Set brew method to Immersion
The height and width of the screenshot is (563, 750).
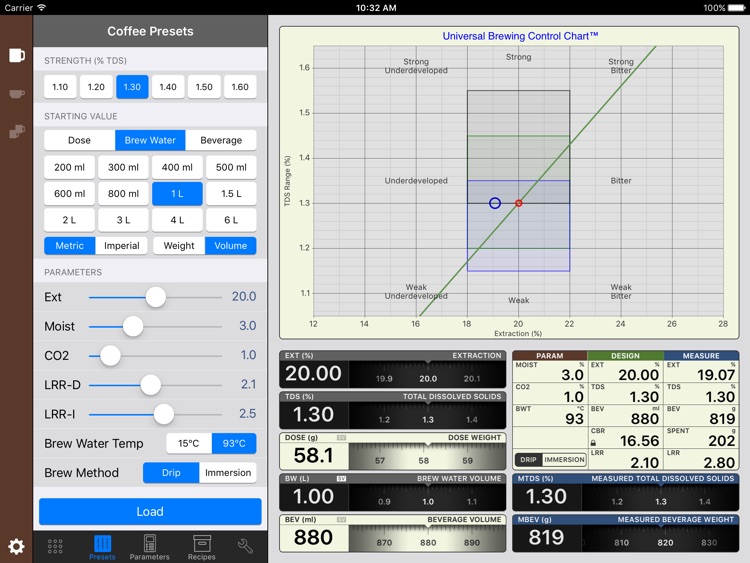(228, 473)
